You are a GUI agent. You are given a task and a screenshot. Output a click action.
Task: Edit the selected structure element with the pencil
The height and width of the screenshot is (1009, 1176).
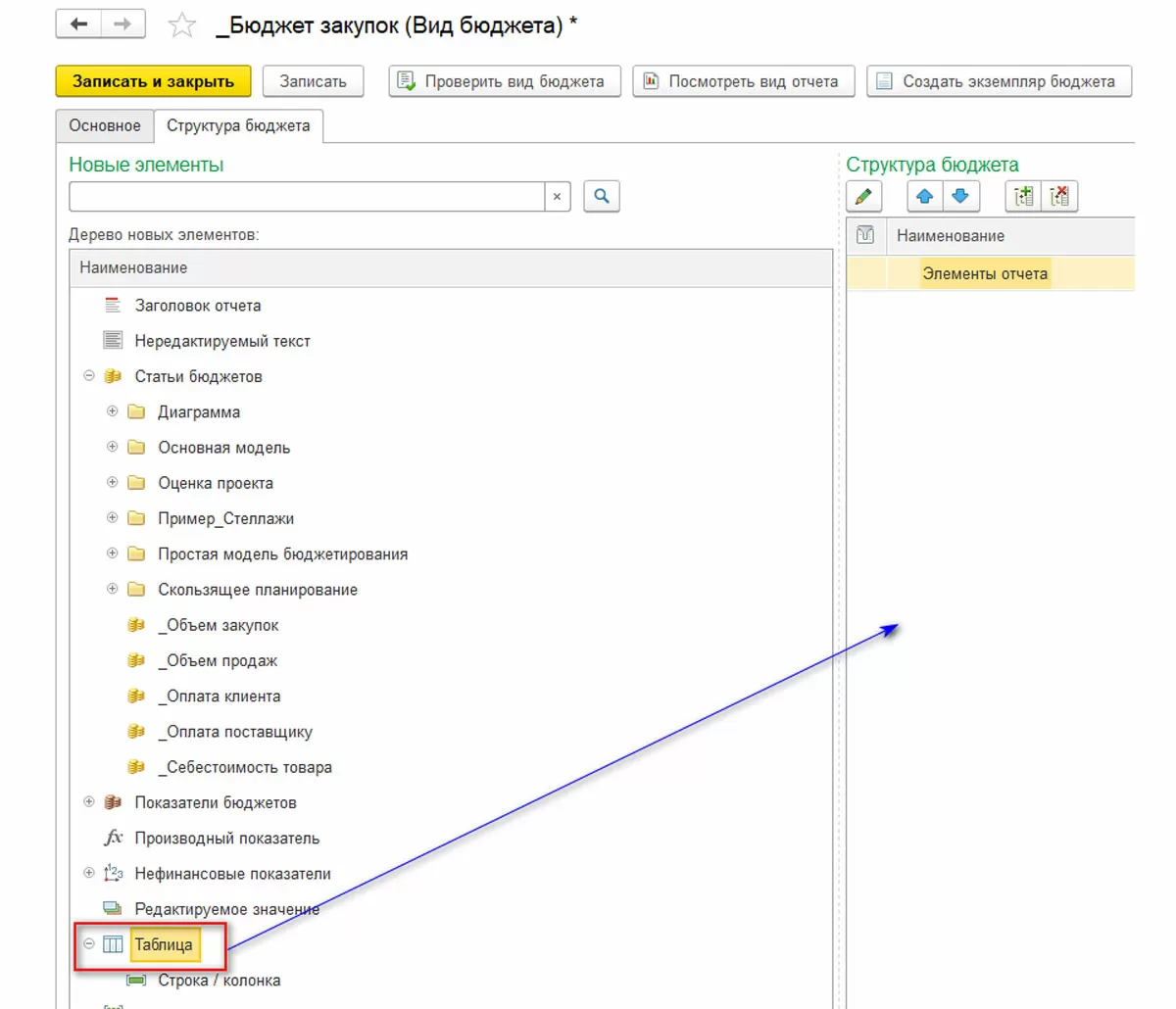tap(863, 196)
